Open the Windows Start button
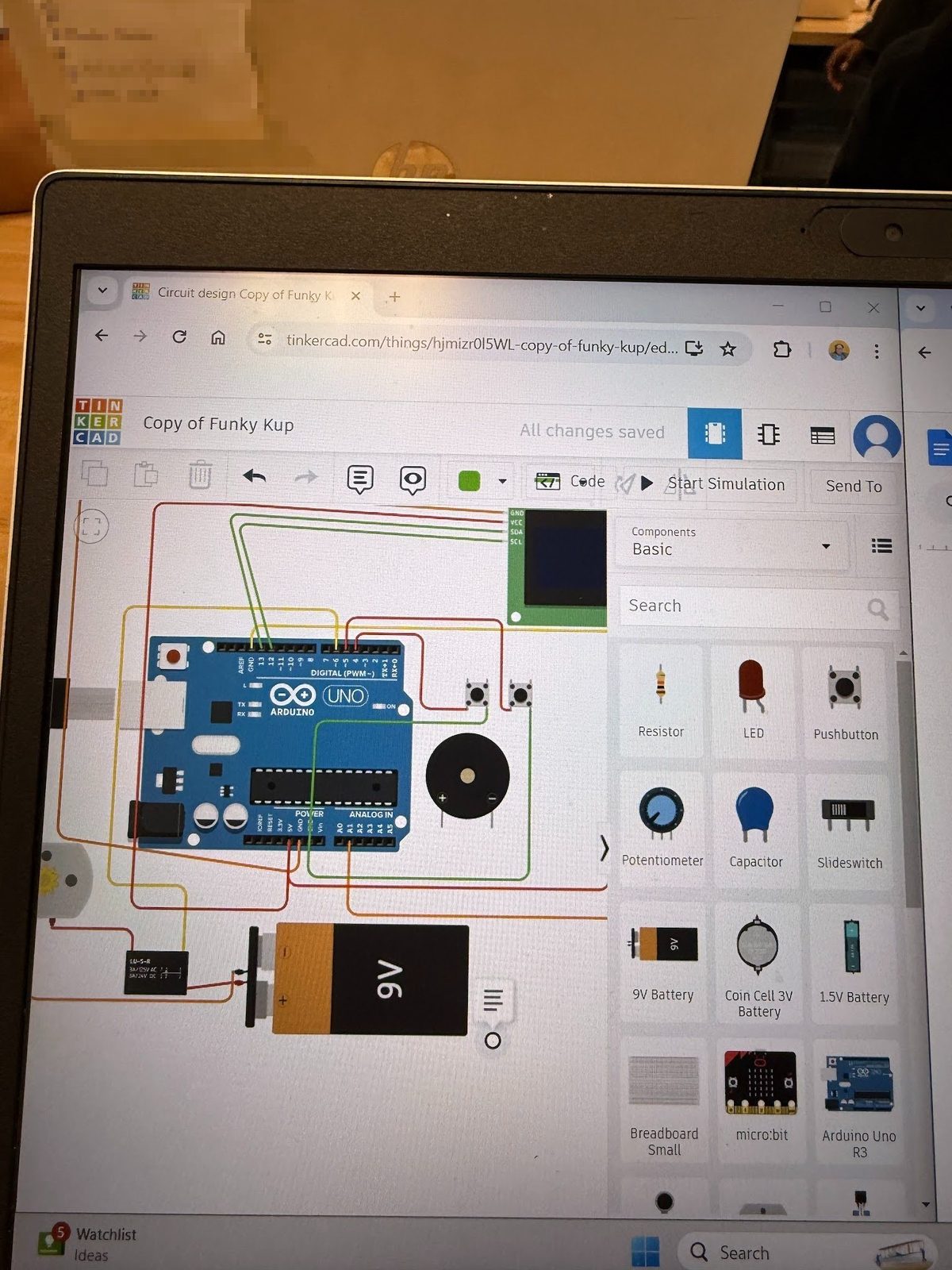 644,1251
